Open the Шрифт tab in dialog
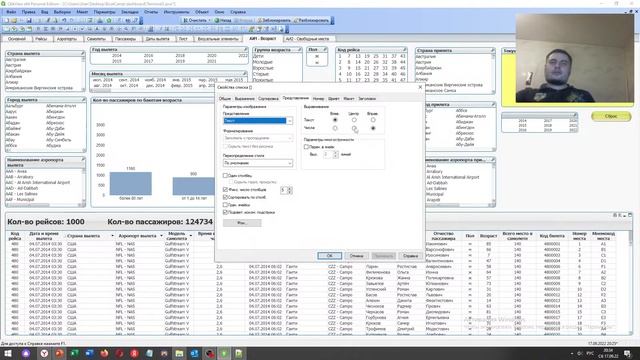The width and height of the screenshot is (640, 360). click(x=333, y=99)
